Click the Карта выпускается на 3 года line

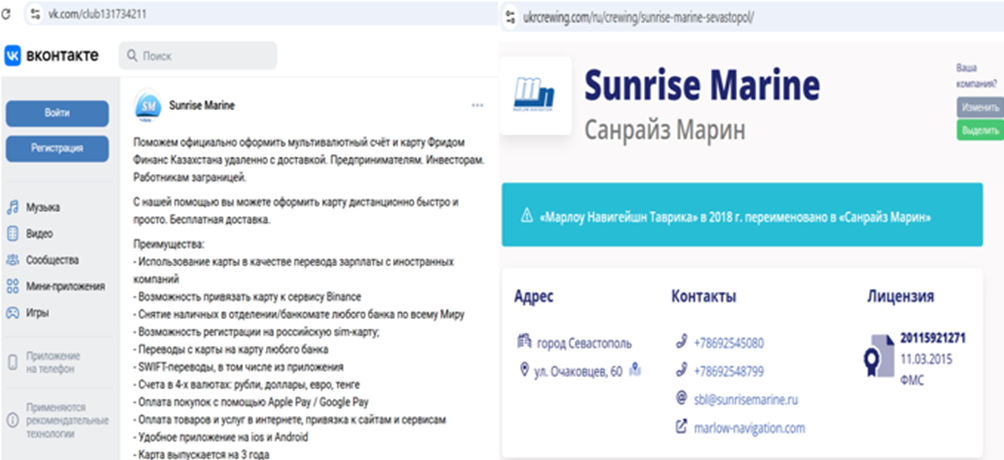coord(202,455)
